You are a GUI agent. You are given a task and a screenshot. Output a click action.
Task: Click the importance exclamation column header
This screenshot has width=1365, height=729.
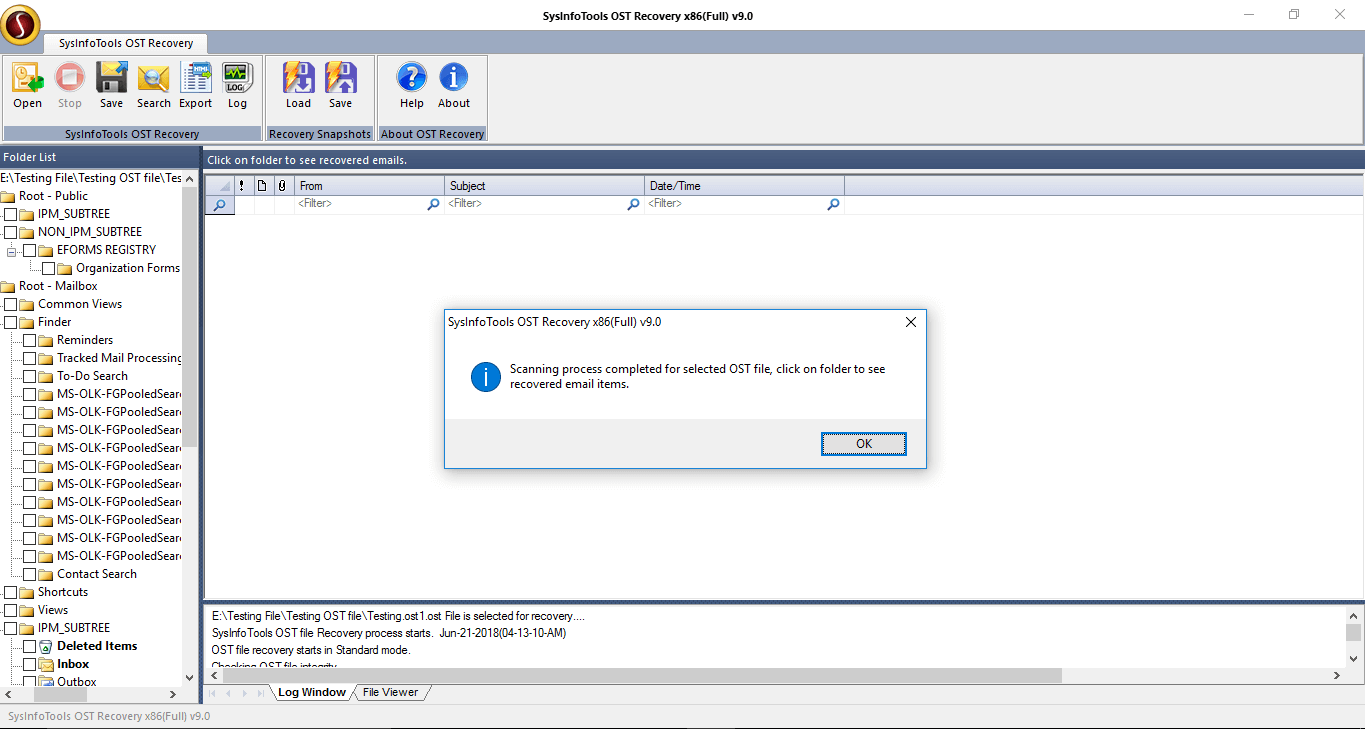[242, 186]
